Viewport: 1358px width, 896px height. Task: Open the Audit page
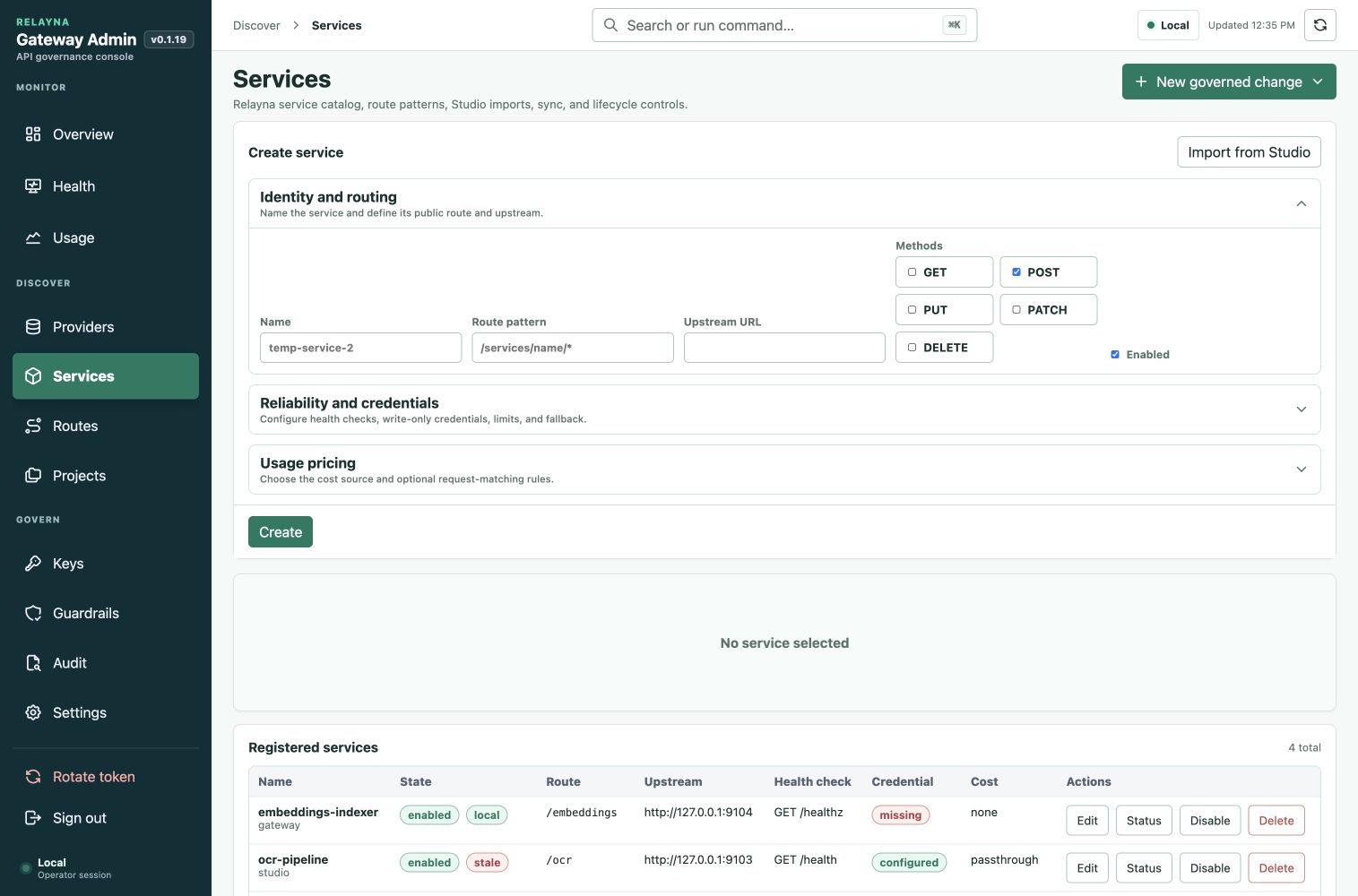(x=106, y=663)
